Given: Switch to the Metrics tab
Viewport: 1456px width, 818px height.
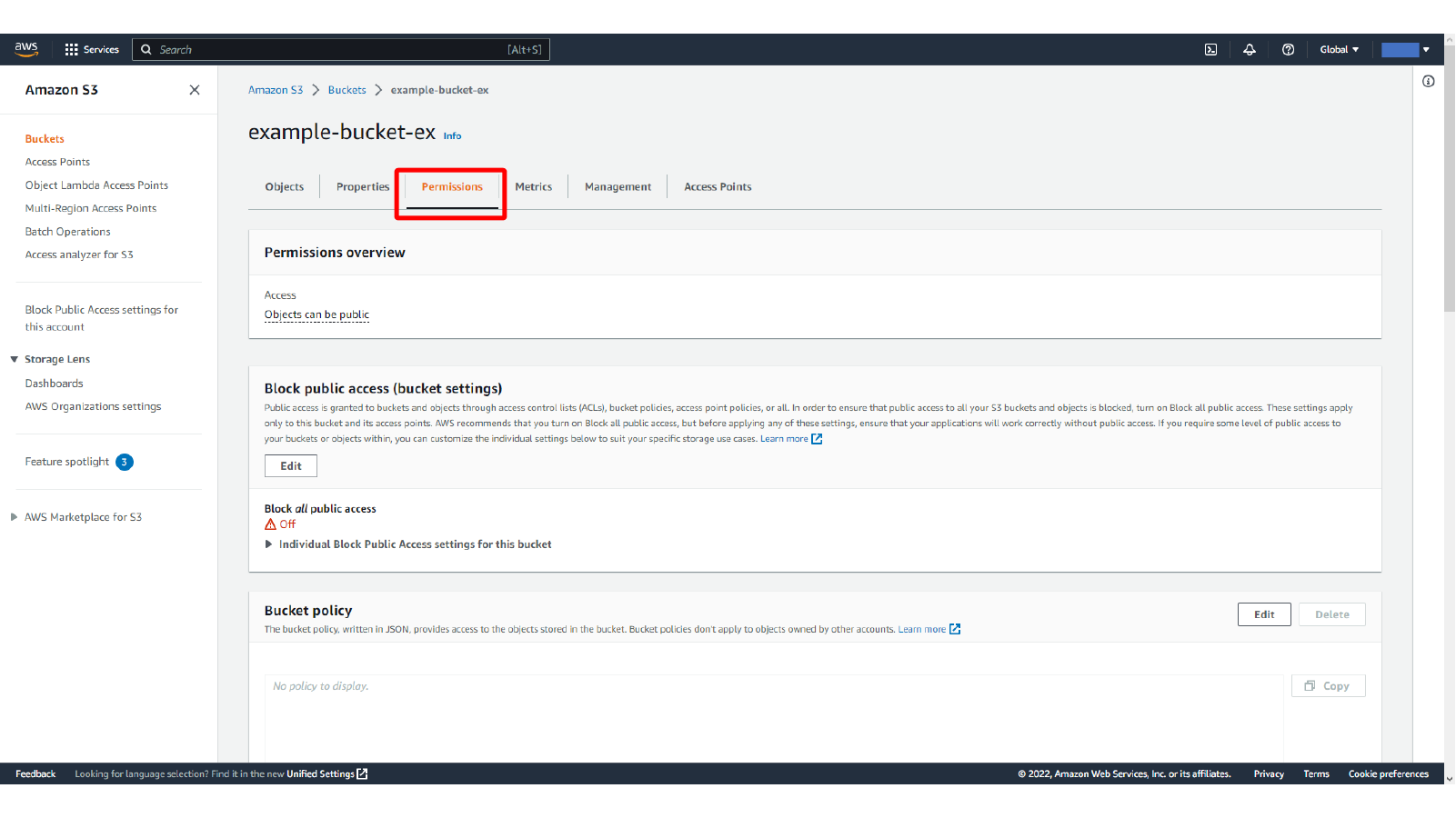Looking at the screenshot, I should click(534, 187).
